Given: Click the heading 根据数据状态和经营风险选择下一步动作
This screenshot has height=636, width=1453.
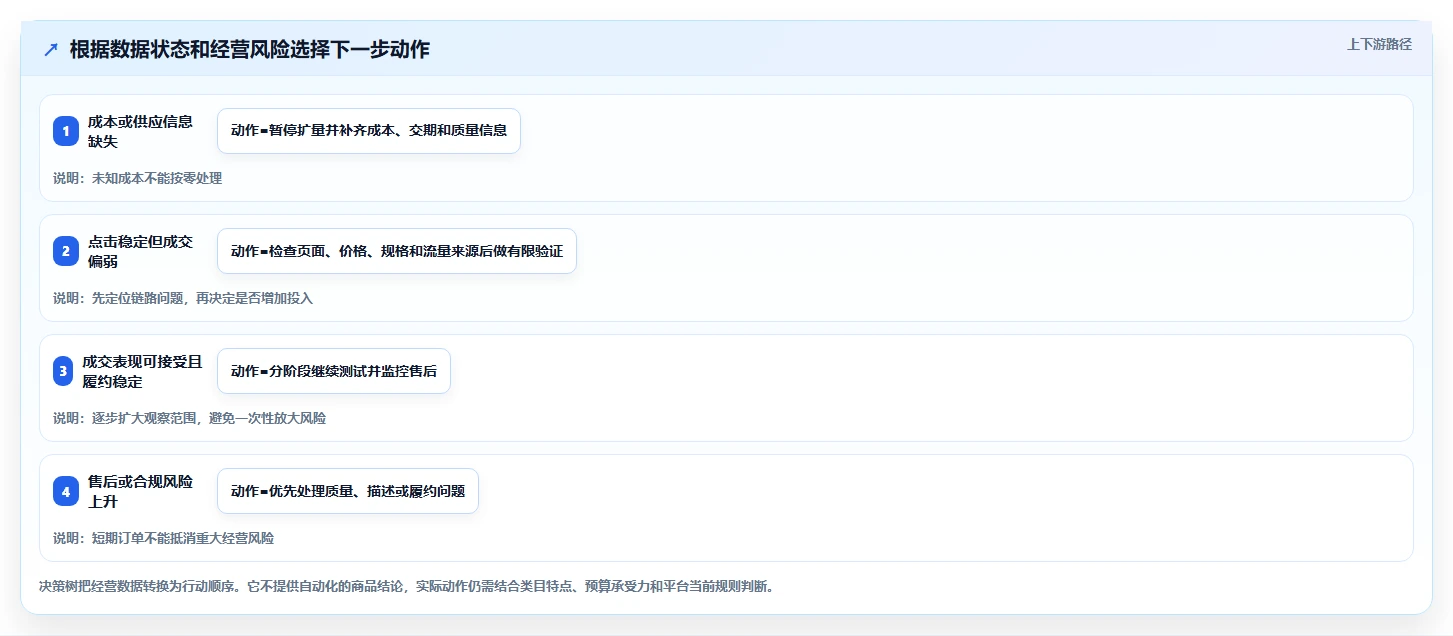Looking at the screenshot, I should pos(250,50).
